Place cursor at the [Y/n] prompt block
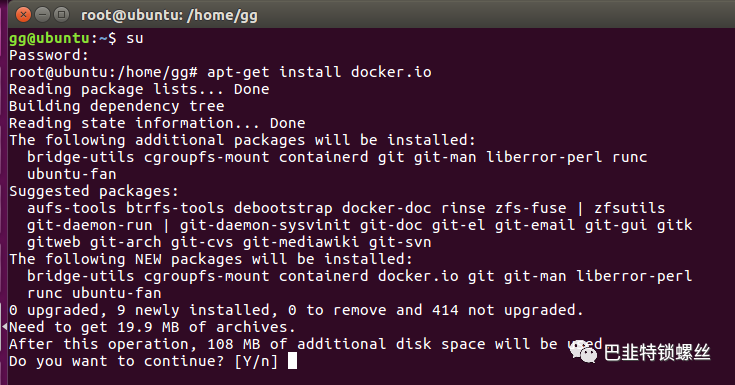The height and width of the screenshot is (385, 735). pyautogui.click(x=292, y=361)
